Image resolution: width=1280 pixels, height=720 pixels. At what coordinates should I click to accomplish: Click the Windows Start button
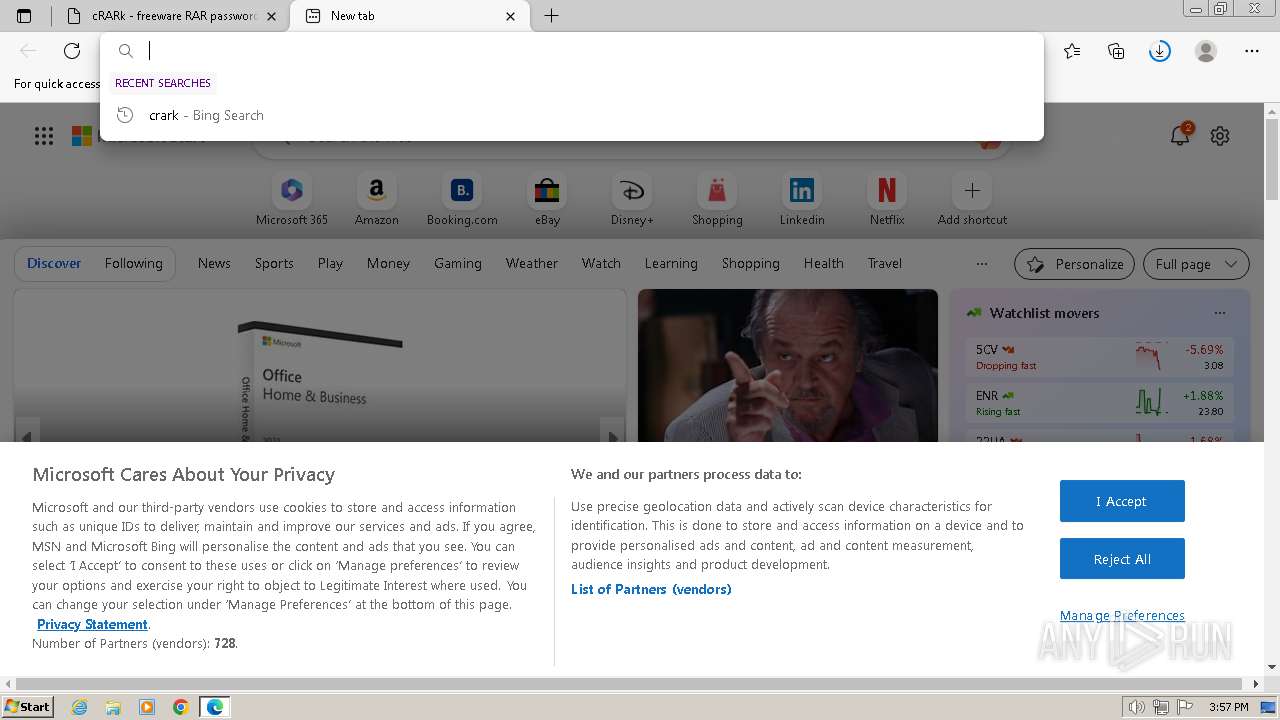[x=27, y=706]
